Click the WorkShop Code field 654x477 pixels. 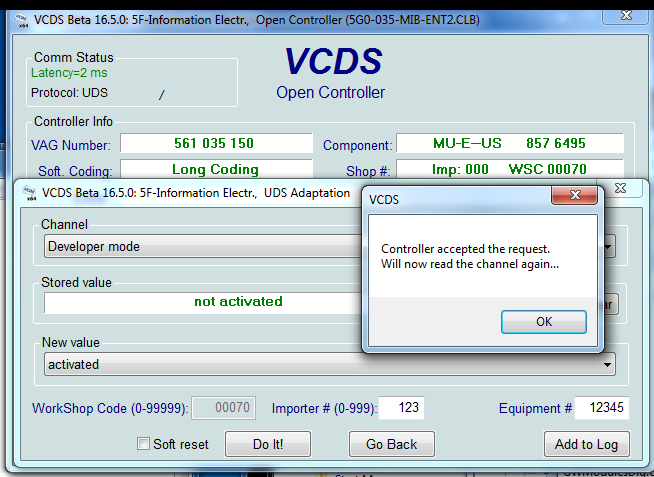click(x=224, y=407)
